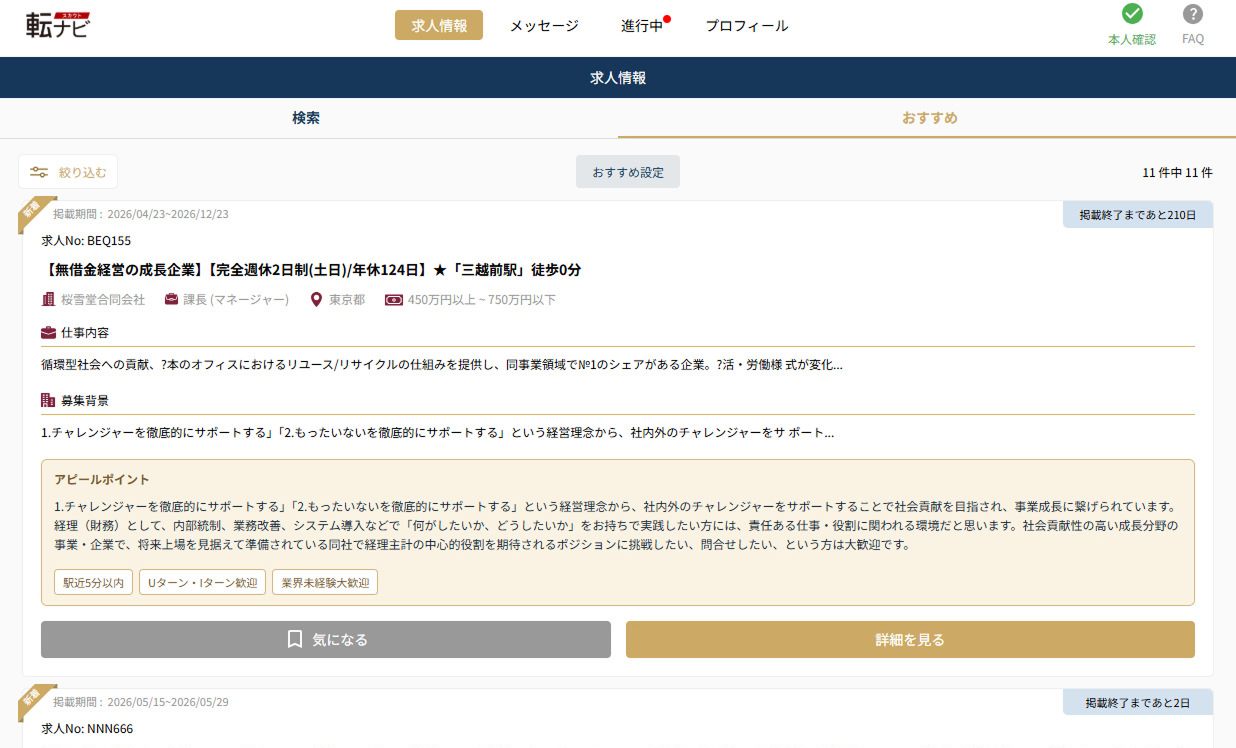
Task: Select the 駅近5分以内 tag
Action: [x=93, y=583]
